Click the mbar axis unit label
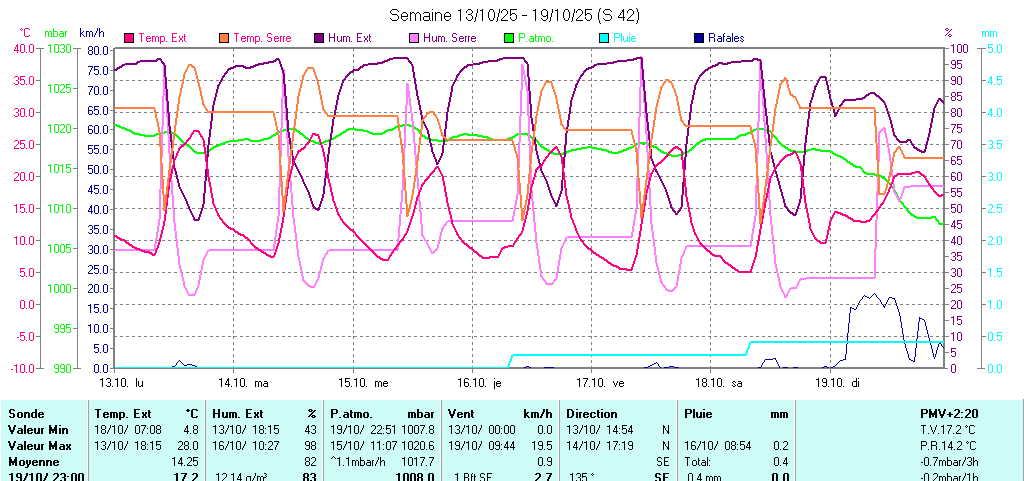 pyautogui.click(x=56, y=32)
